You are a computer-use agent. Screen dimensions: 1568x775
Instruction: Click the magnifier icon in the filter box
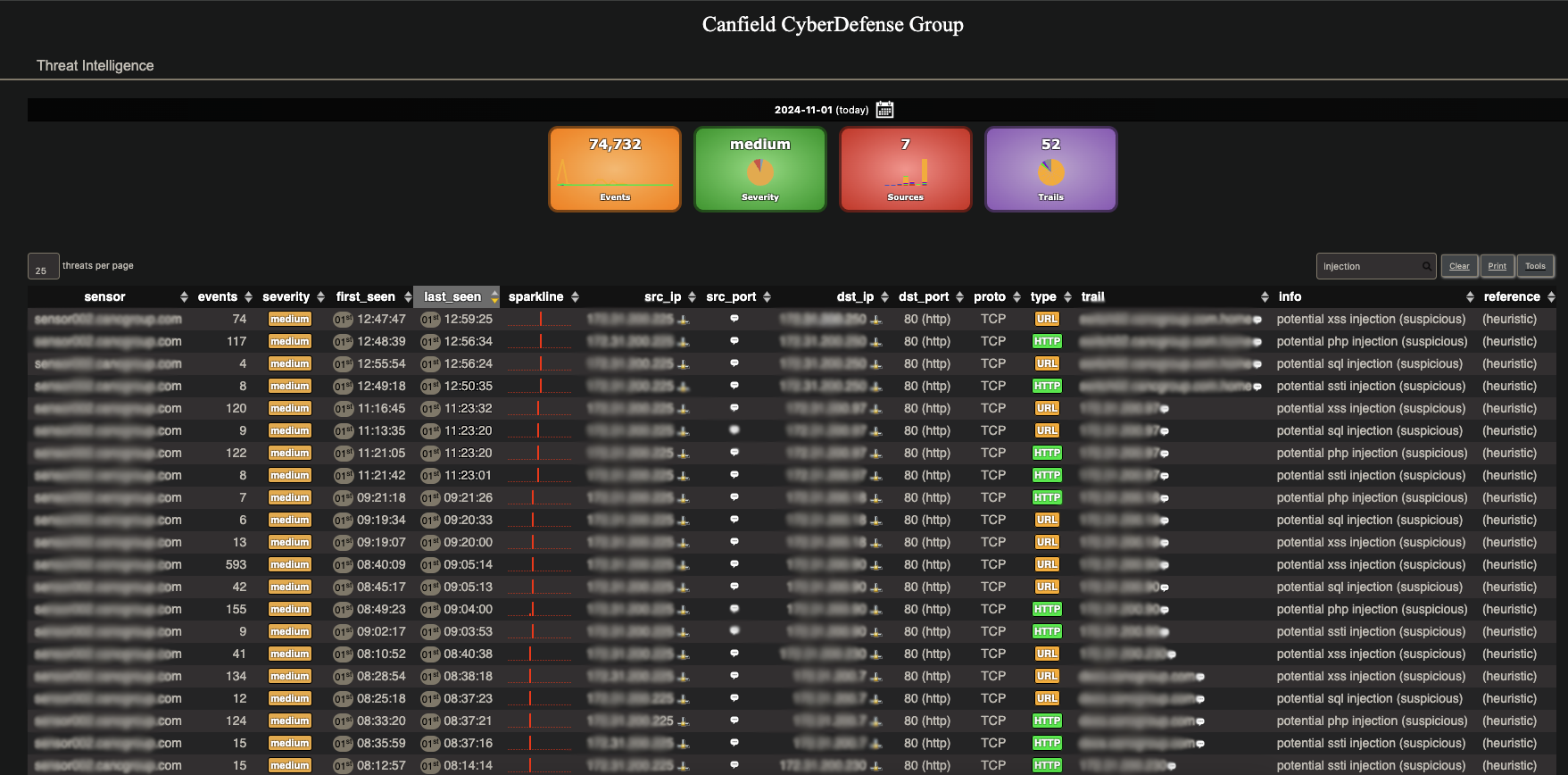click(1426, 266)
